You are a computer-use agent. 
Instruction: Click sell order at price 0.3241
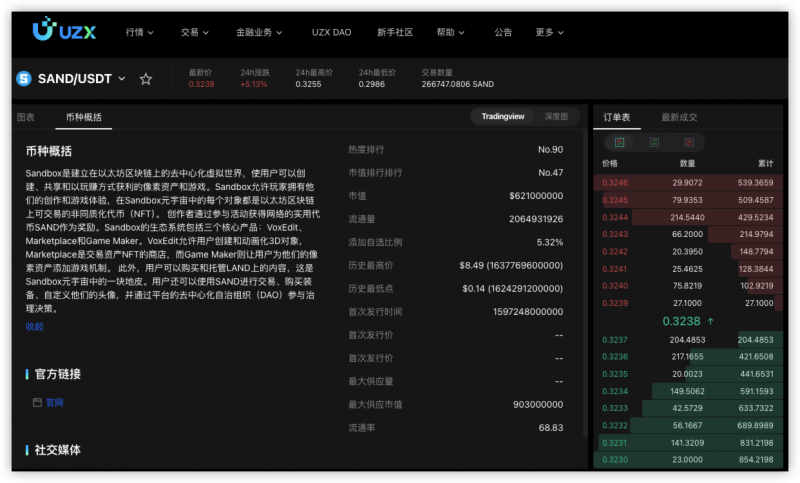[688, 269]
